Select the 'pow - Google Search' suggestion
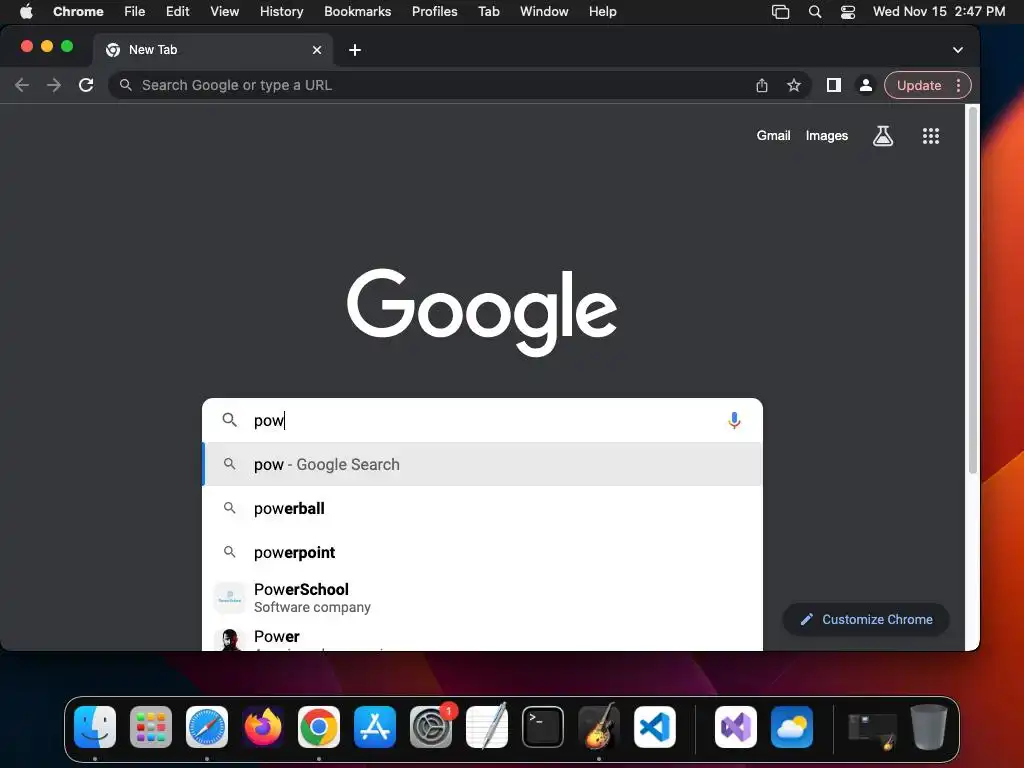 click(482, 464)
